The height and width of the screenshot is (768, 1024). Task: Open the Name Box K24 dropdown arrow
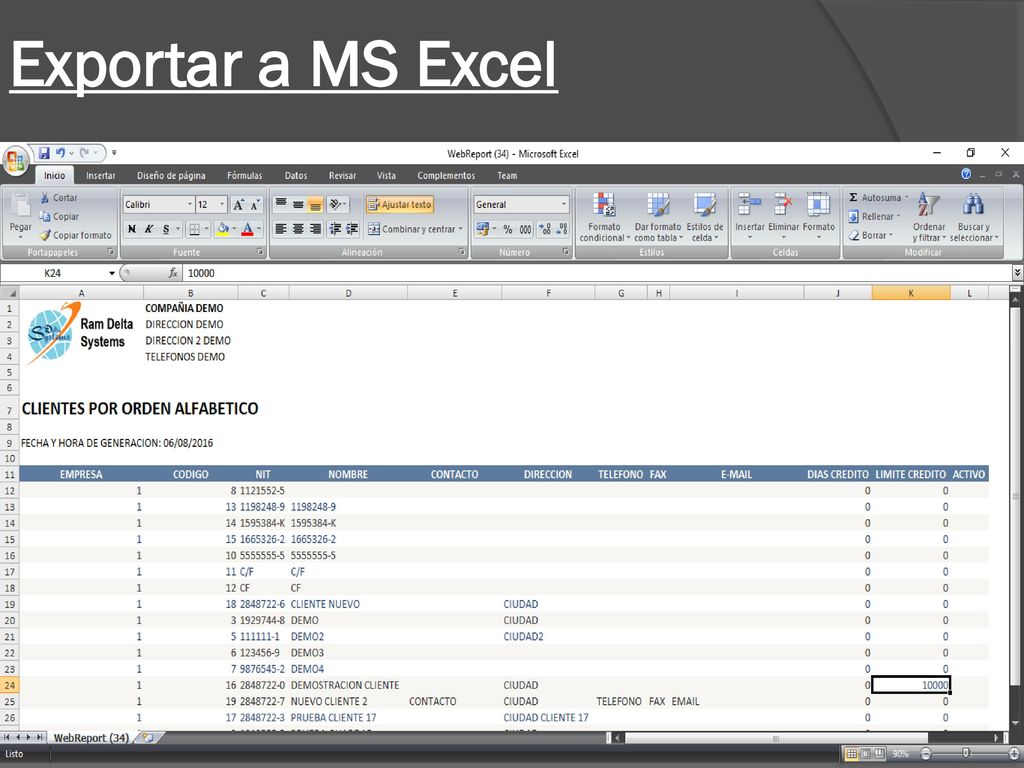(x=112, y=273)
